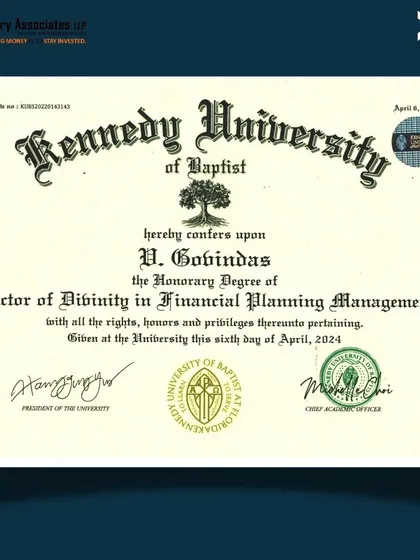This screenshot has width=420, height=560.
Task: Select certificate number KUBS20220143143
Action: pyautogui.click(x=45, y=106)
